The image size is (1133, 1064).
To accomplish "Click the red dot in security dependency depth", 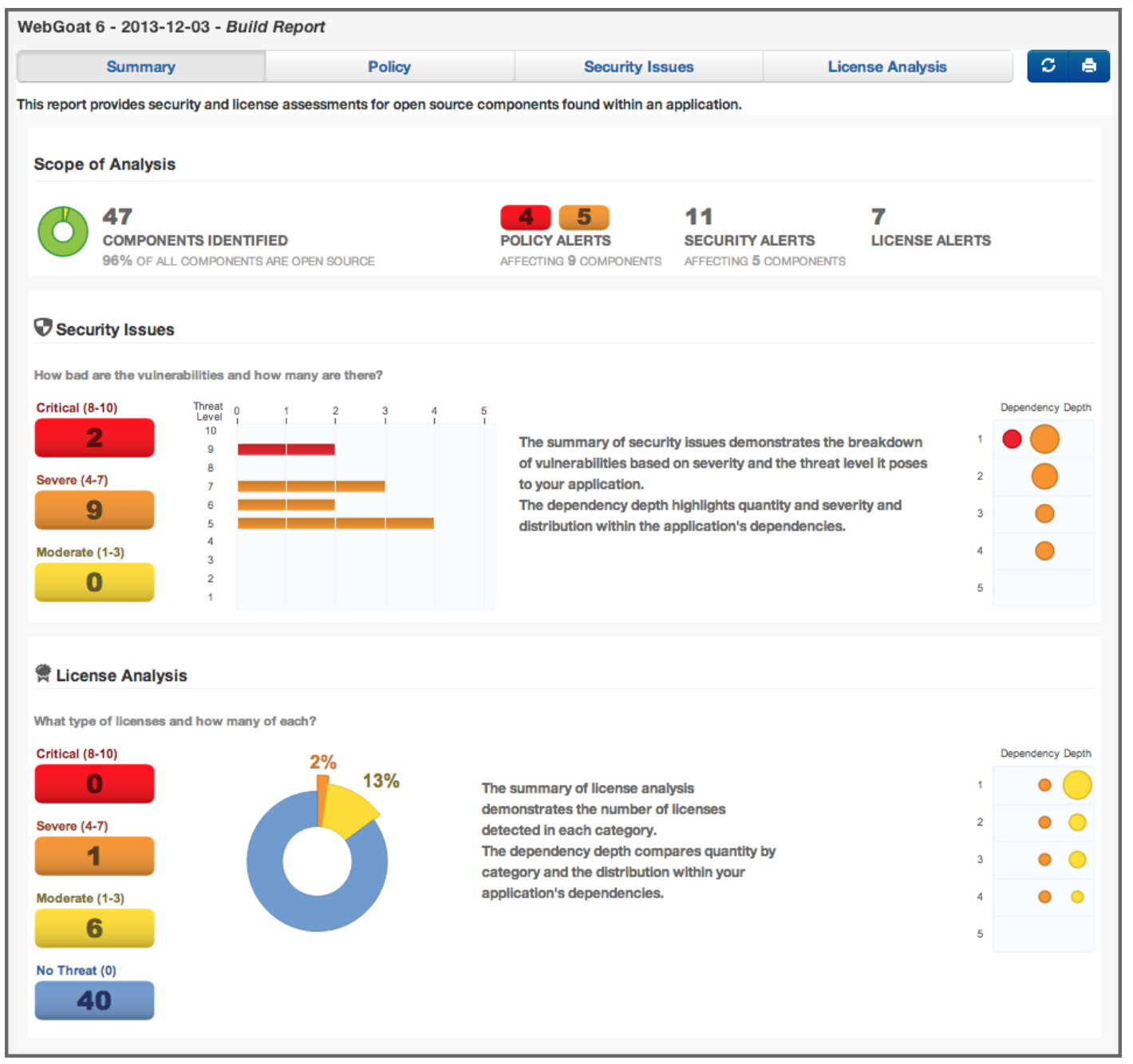I will tap(1012, 439).
